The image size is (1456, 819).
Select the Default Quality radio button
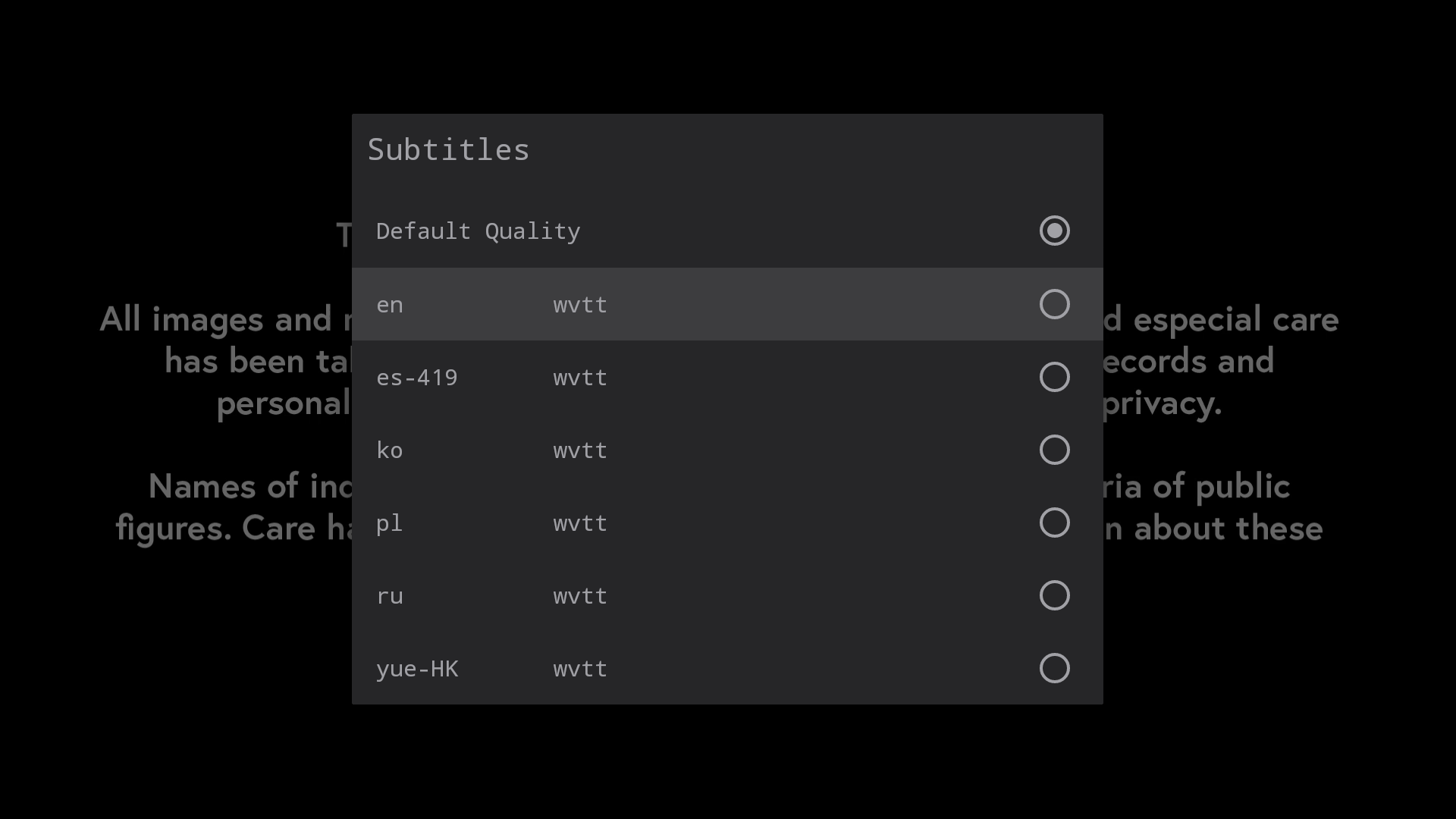(x=1054, y=231)
